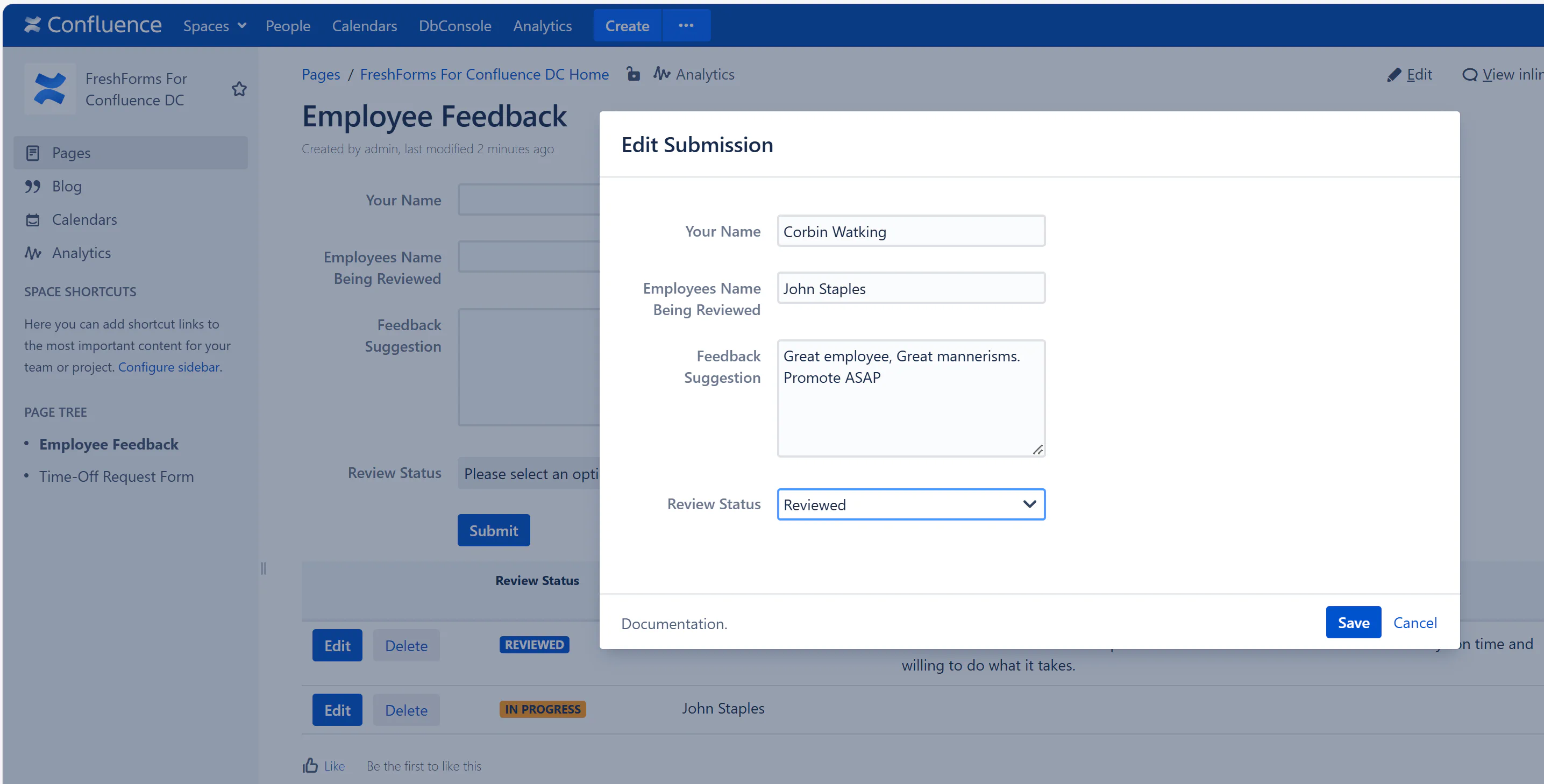Image resolution: width=1544 pixels, height=784 pixels.
Task: Click the sidebar collapse resize handle
Action: [263, 568]
